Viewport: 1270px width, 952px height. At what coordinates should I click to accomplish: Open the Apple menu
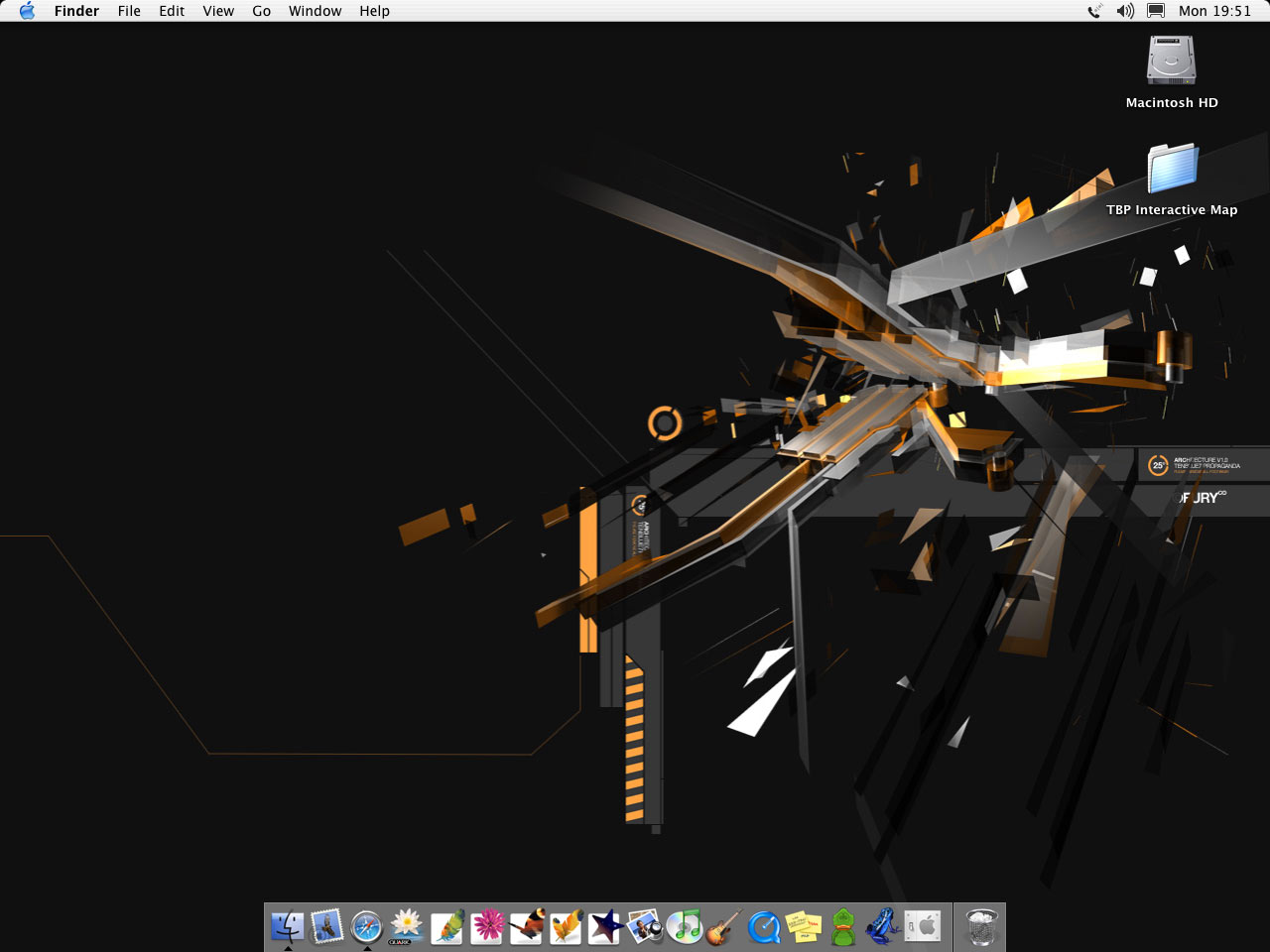pos(27,11)
